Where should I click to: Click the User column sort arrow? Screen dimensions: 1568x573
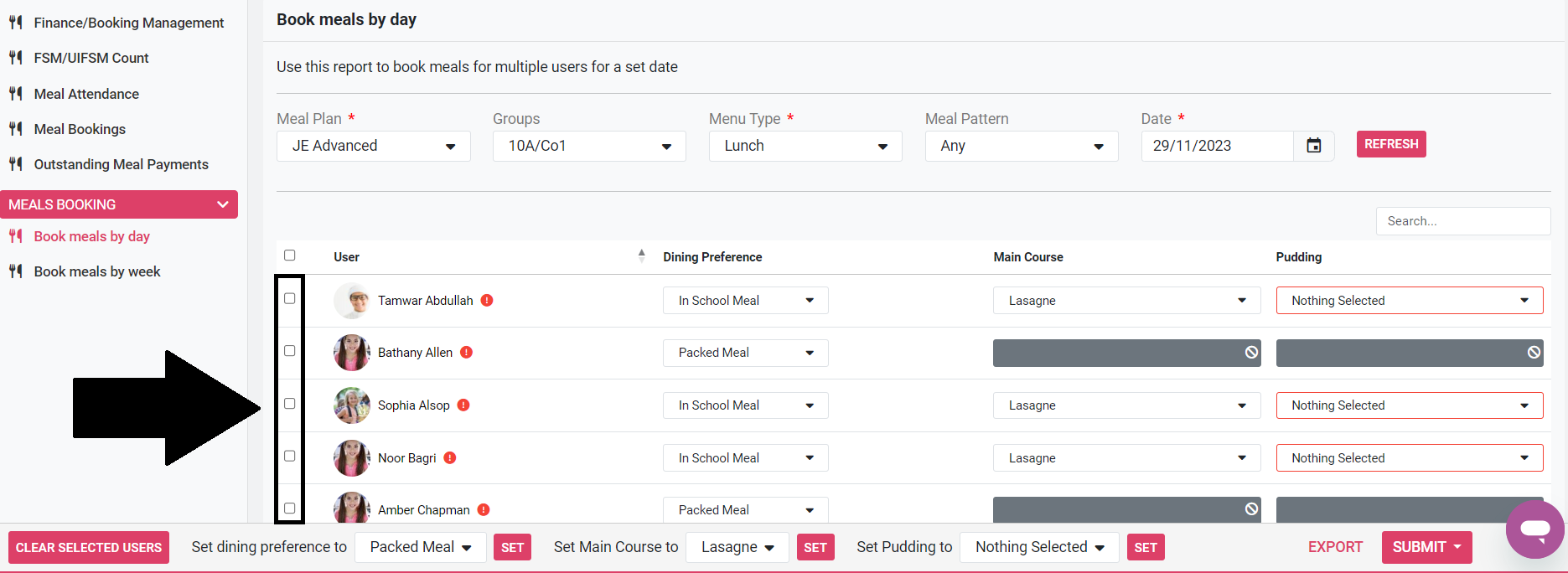click(641, 256)
